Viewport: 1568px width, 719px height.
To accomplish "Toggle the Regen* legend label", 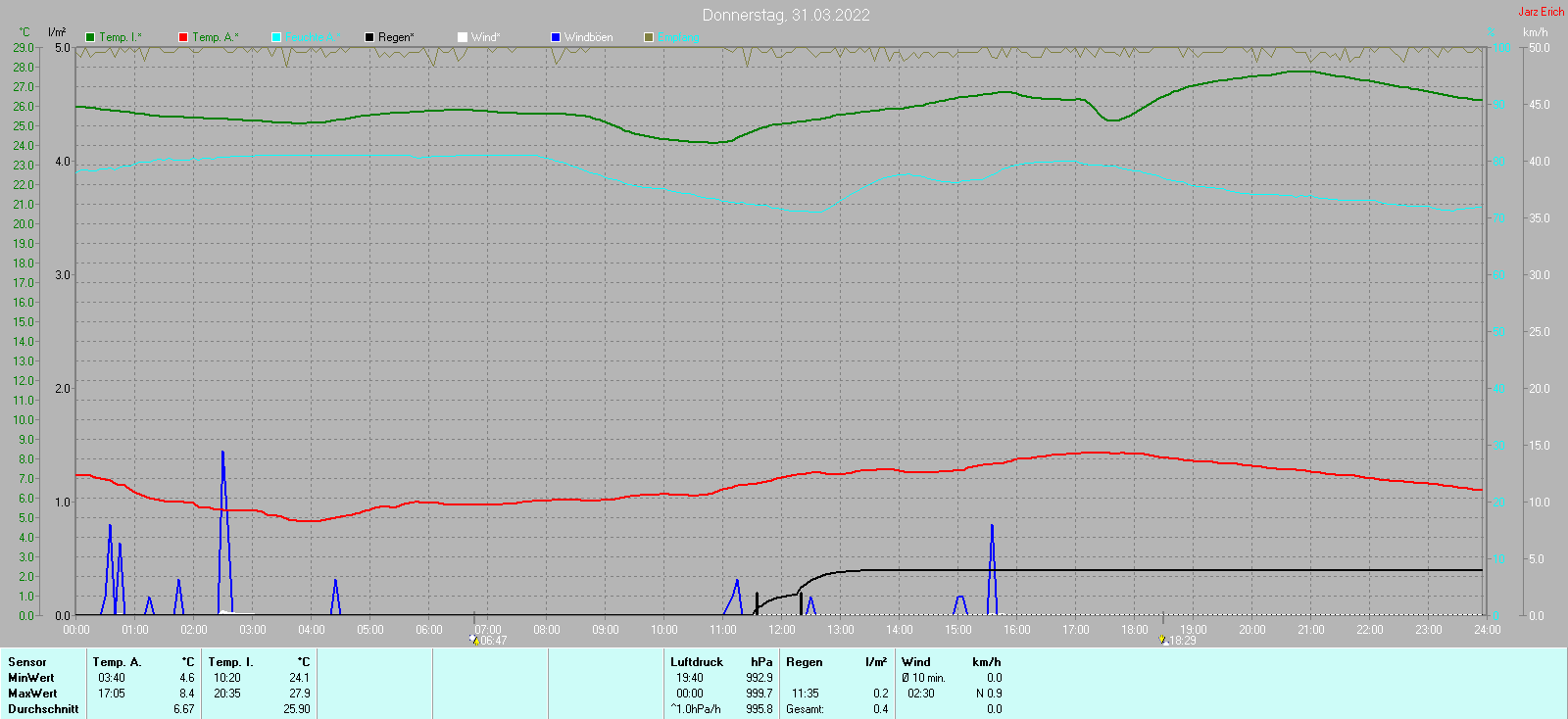I will click(x=396, y=37).
